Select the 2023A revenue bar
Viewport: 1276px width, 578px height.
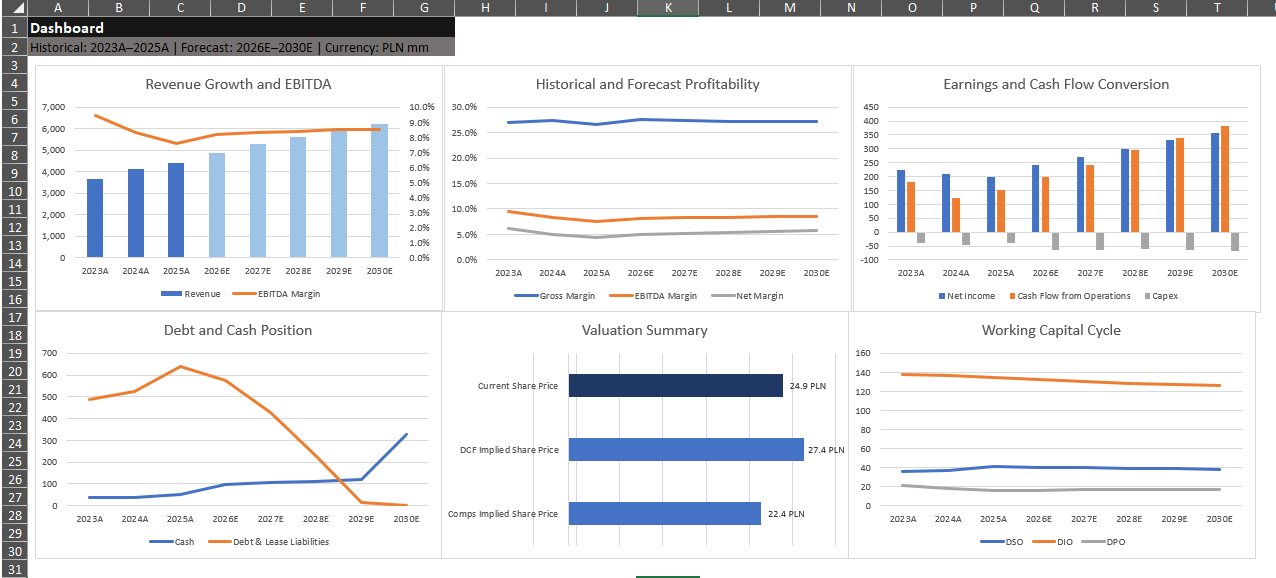[x=95, y=218]
